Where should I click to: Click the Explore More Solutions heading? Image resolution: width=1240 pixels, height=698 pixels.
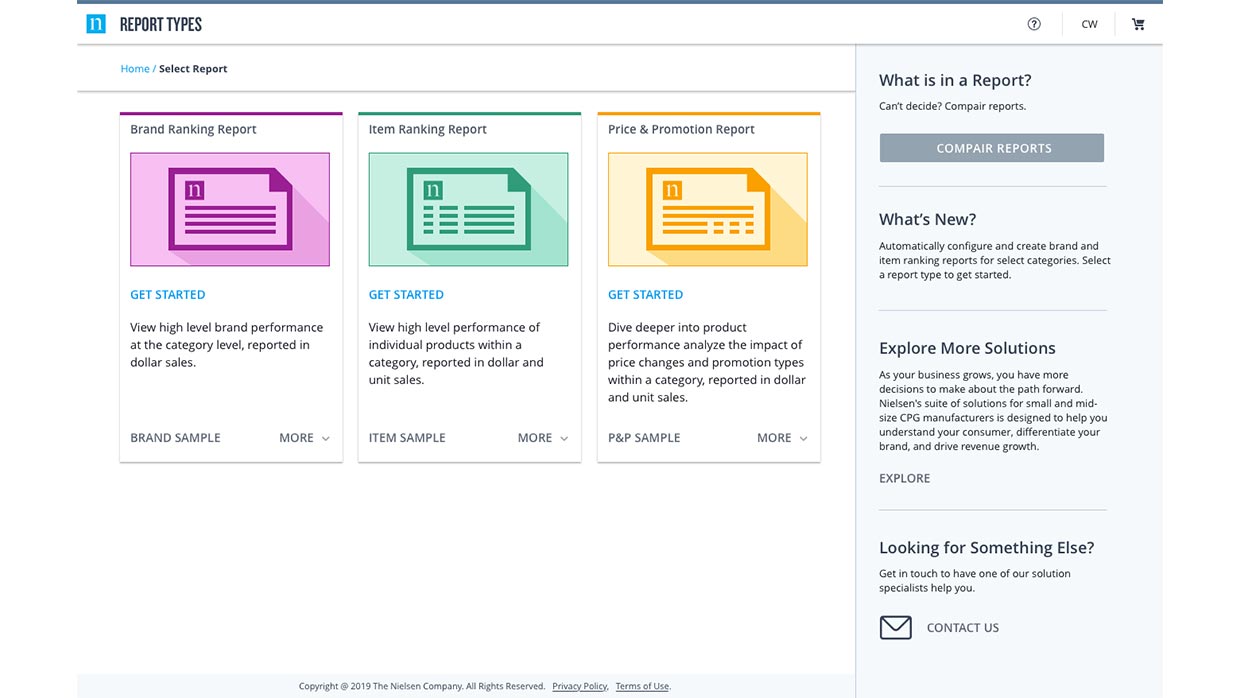(967, 349)
